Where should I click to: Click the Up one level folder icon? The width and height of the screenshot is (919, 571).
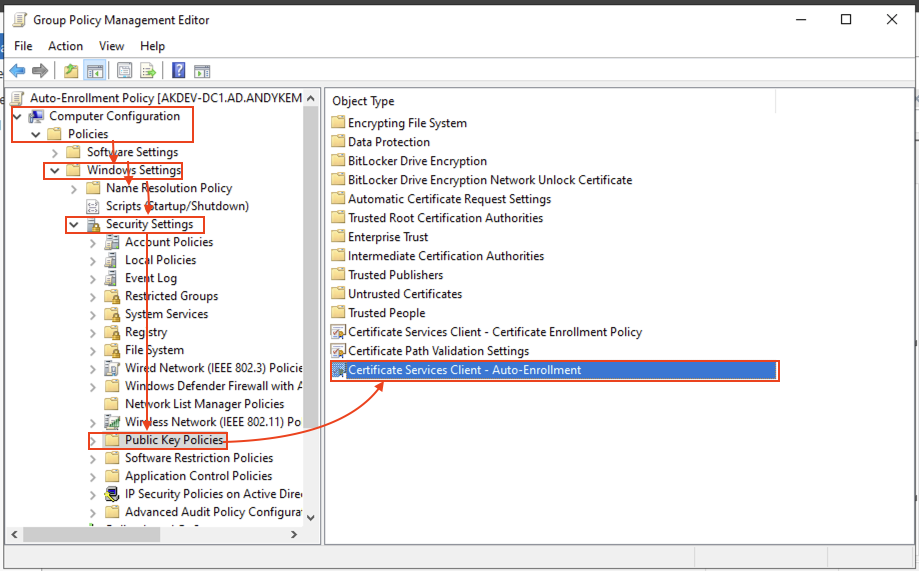tap(71, 71)
